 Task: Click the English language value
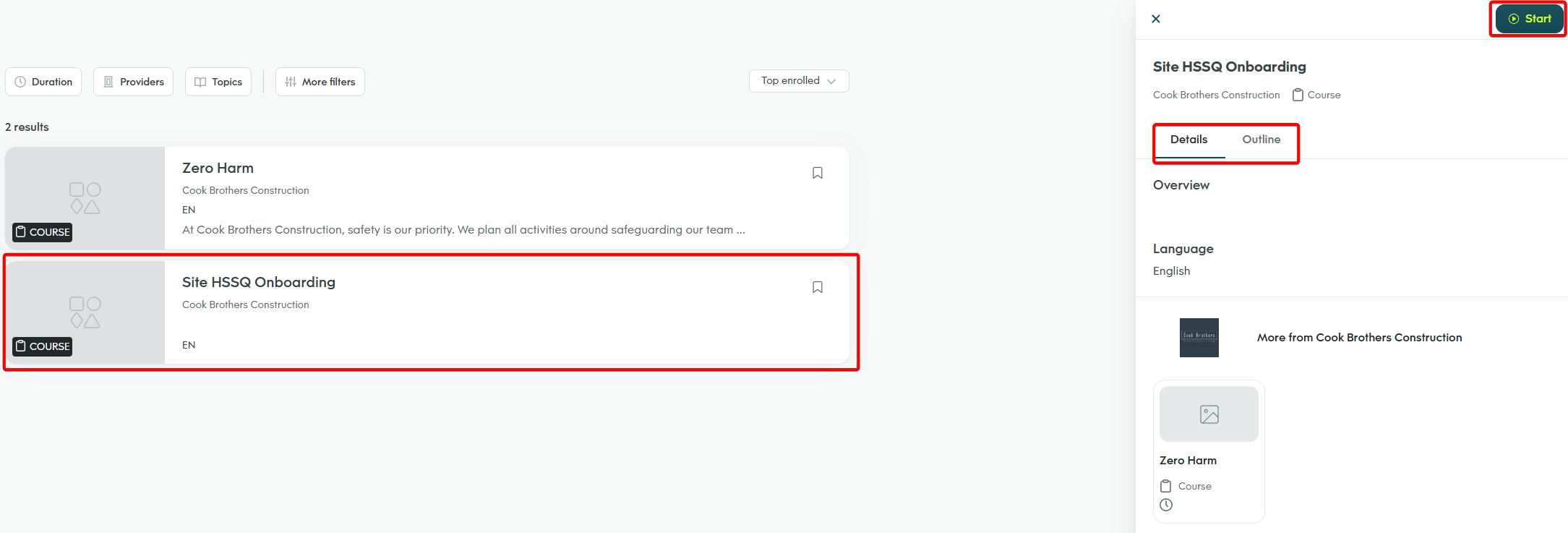click(1171, 270)
